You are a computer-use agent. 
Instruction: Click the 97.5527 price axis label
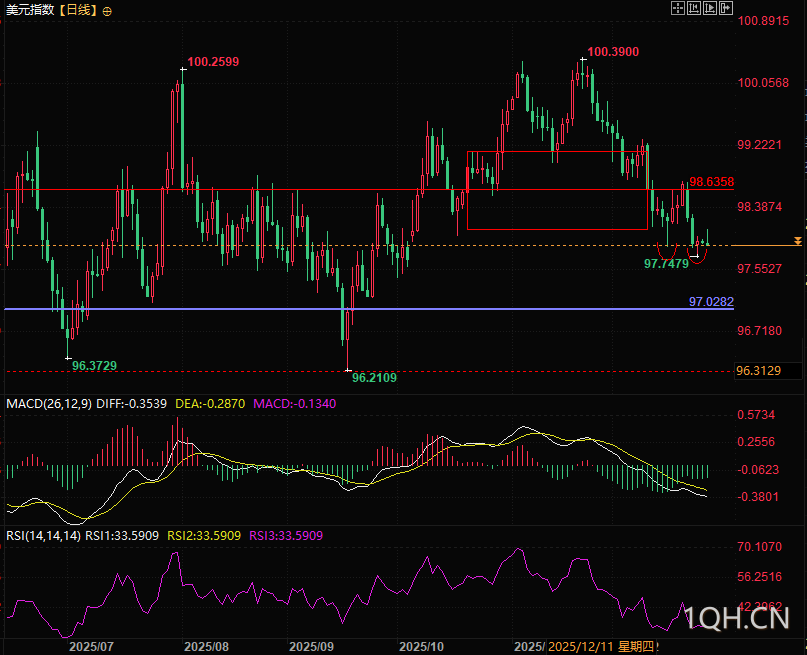click(x=759, y=269)
